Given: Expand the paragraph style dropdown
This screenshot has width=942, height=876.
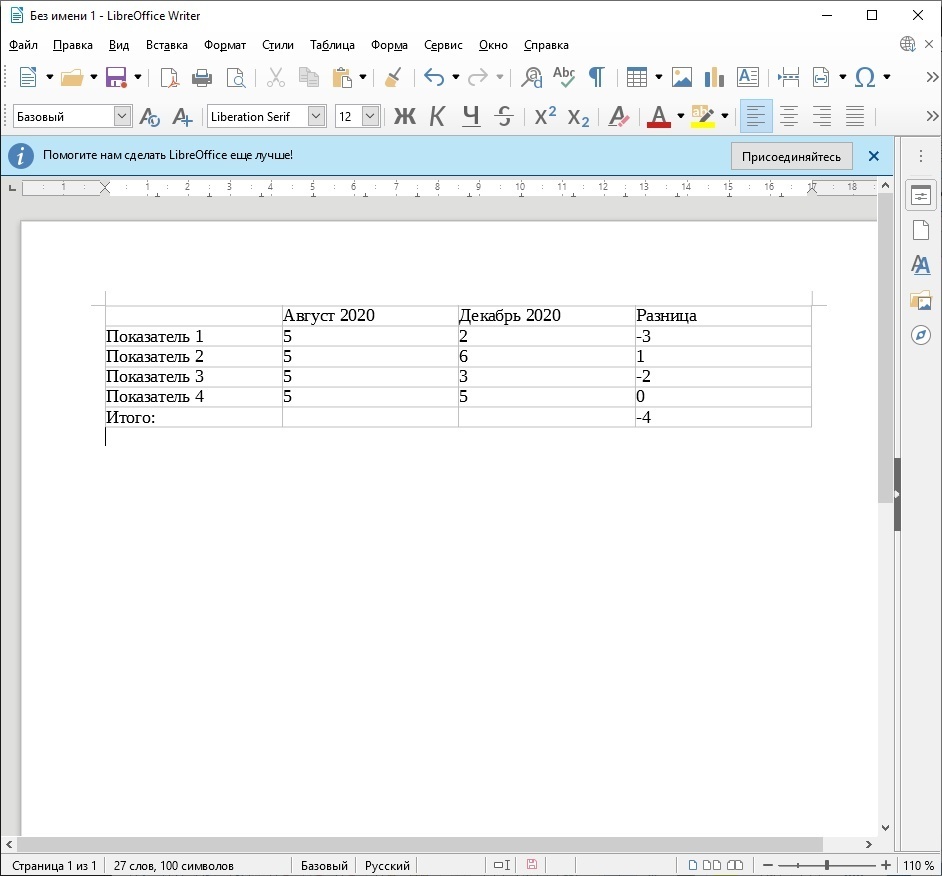Looking at the screenshot, I should [123, 117].
